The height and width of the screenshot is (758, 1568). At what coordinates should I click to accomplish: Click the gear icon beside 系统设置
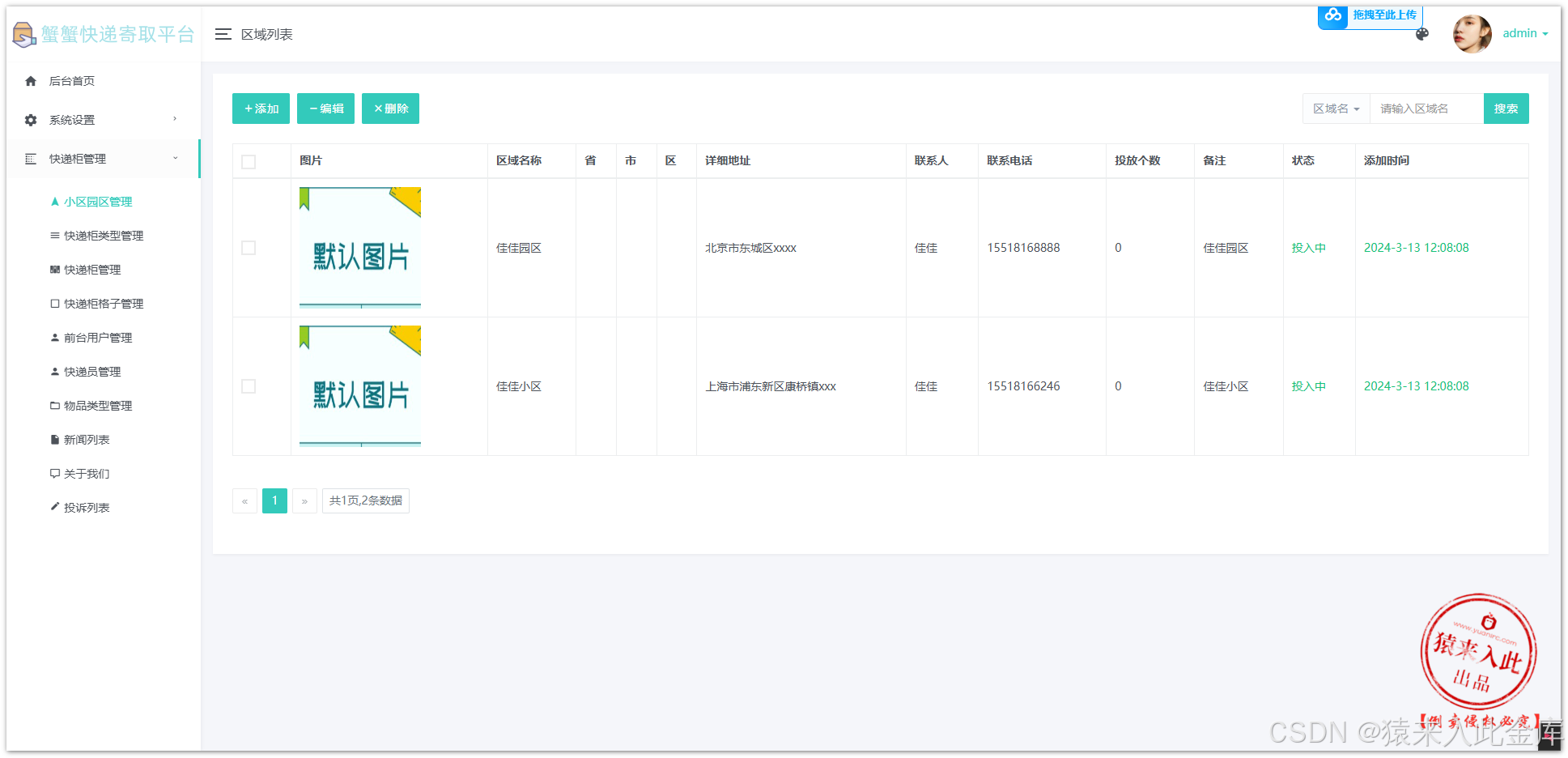(31, 120)
